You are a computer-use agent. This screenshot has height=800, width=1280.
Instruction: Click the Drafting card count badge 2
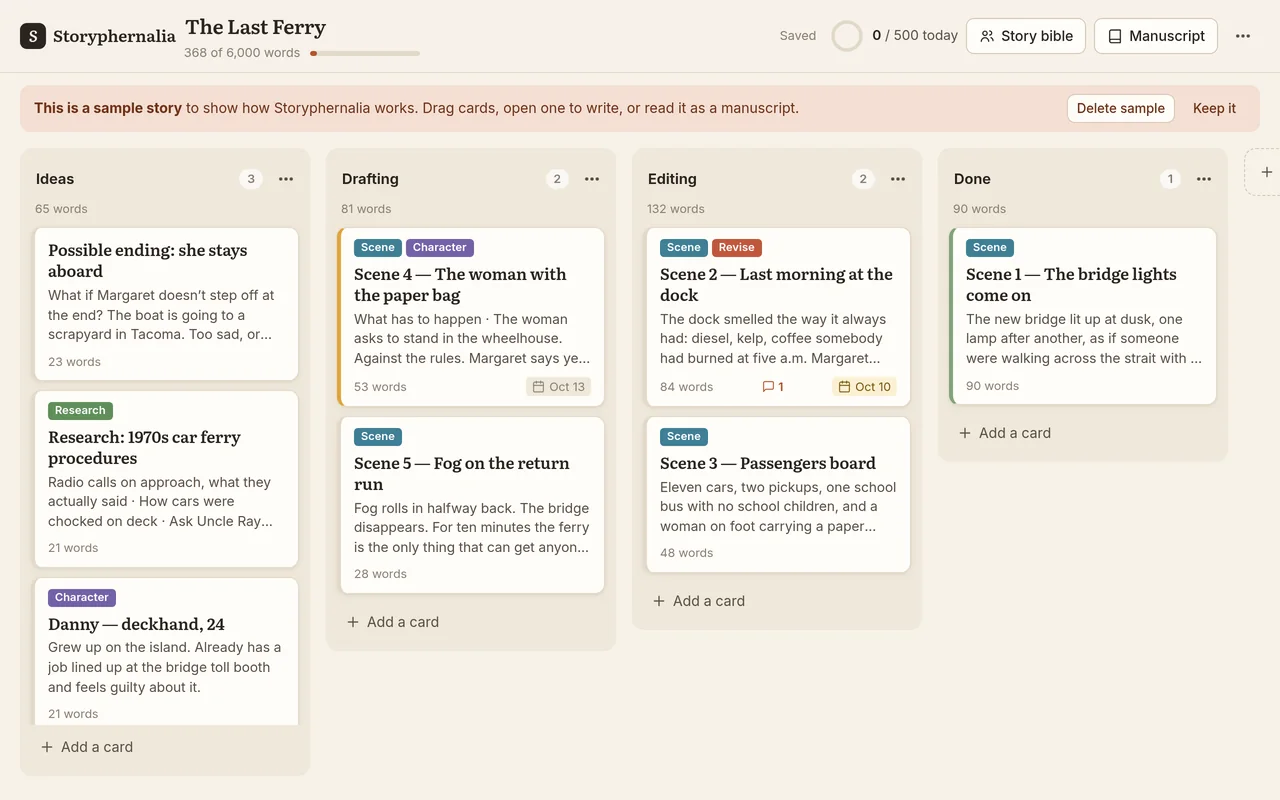pyautogui.click(x=557, y=179)
